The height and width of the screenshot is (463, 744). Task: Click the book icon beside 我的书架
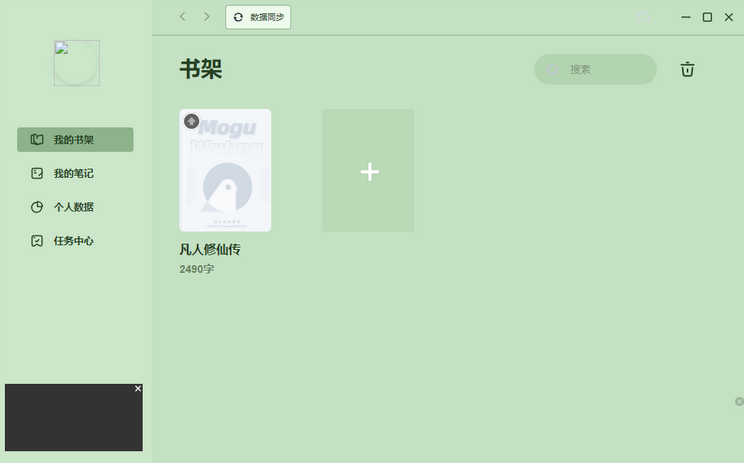[37, 139]
